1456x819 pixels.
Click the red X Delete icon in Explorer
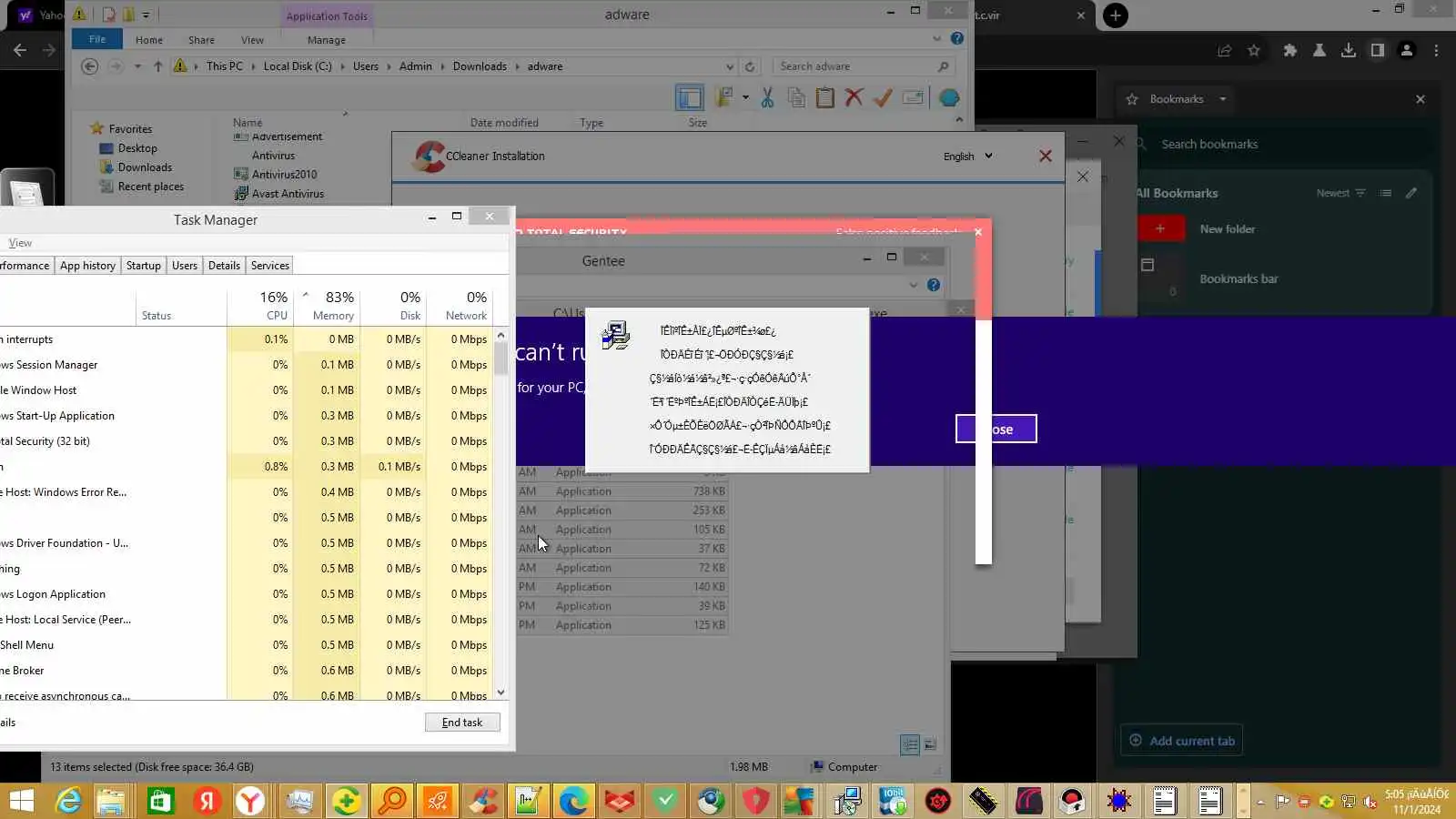coord(854,98)
